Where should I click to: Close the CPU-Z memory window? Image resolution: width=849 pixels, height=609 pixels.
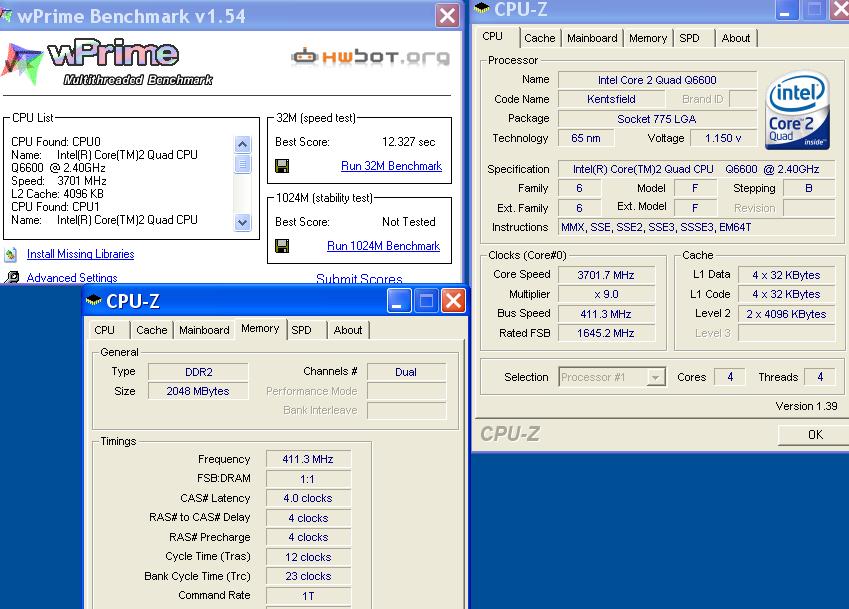(x=454, y=300)
